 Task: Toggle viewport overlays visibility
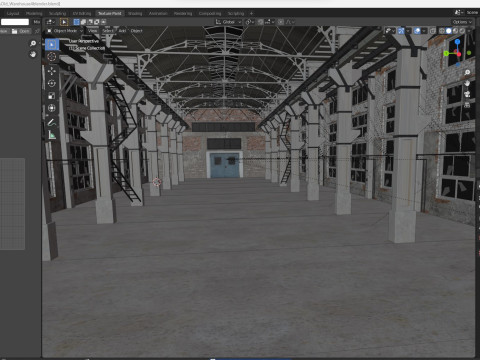[417, 31]
